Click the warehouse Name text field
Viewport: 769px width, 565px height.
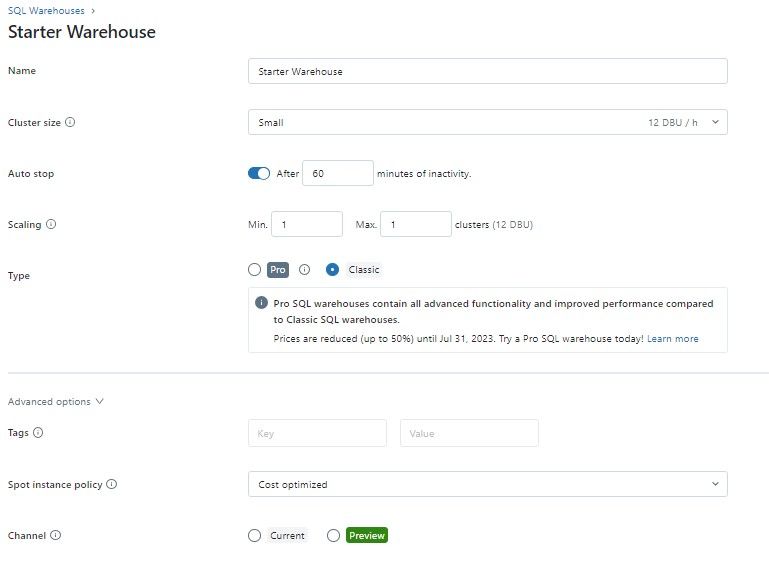coord(487,71)
